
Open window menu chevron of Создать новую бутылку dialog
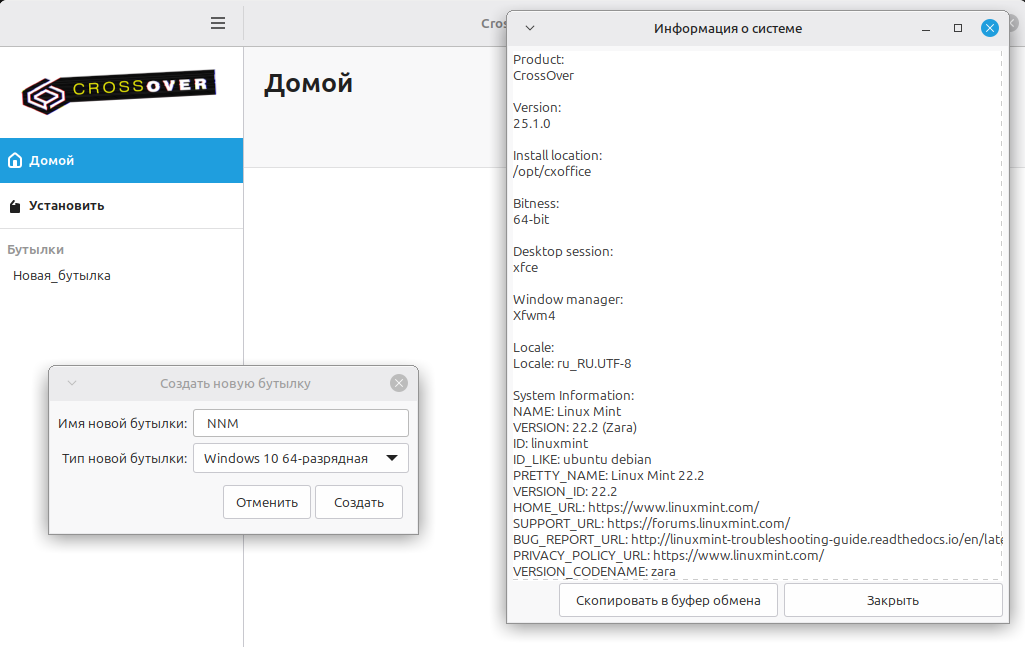[x=72, y=383]
